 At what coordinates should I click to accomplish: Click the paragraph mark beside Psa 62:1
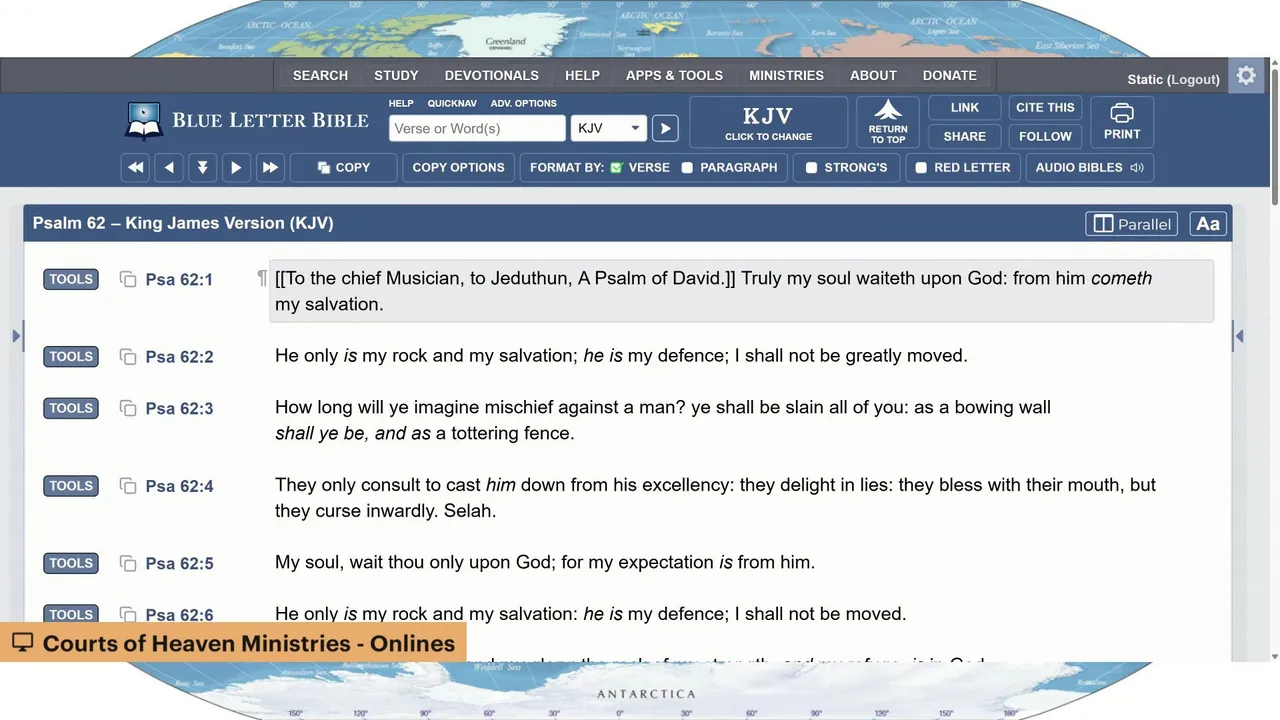coord(262,279)
